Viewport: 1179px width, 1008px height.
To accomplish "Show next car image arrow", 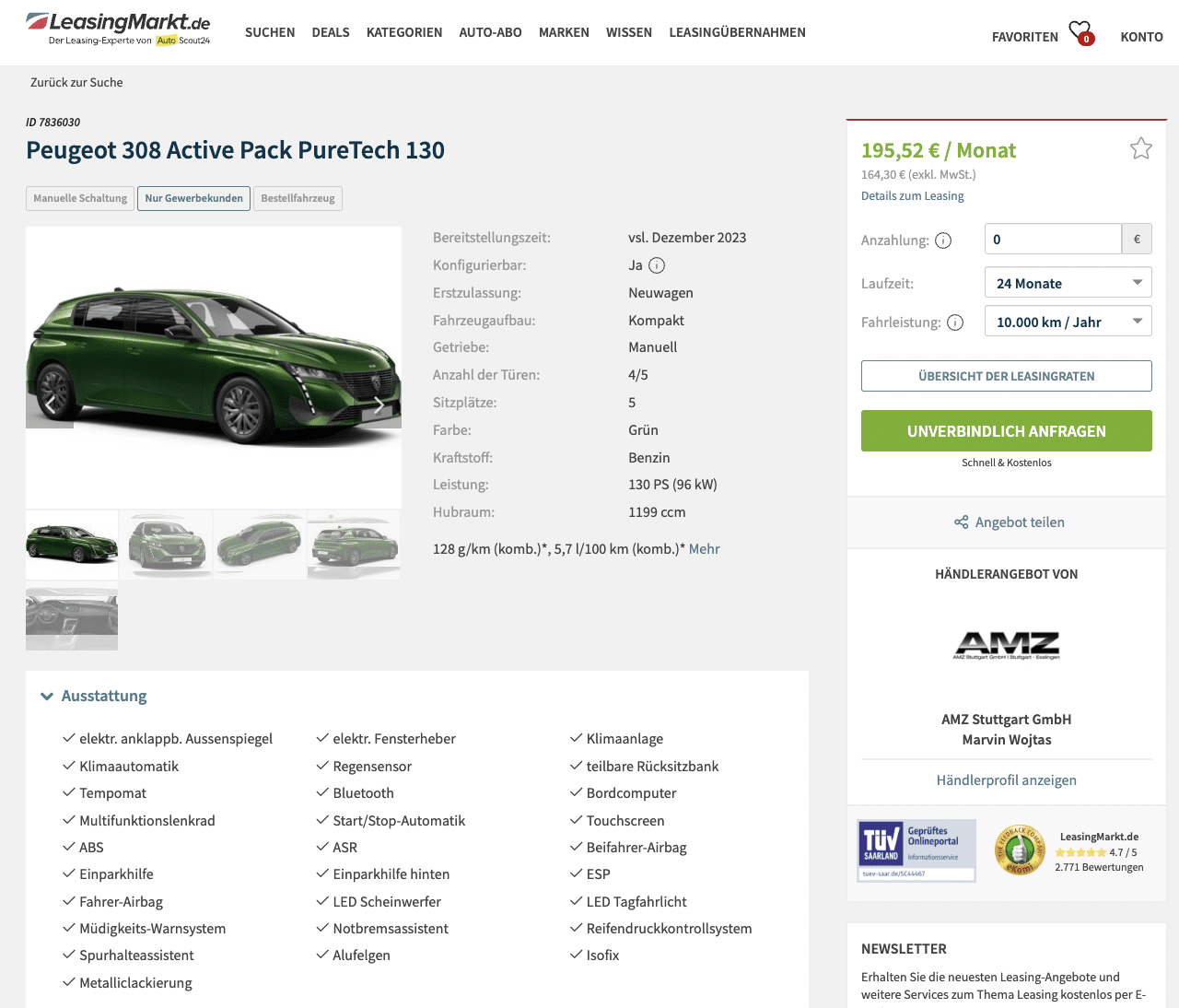I will [379, 404].
